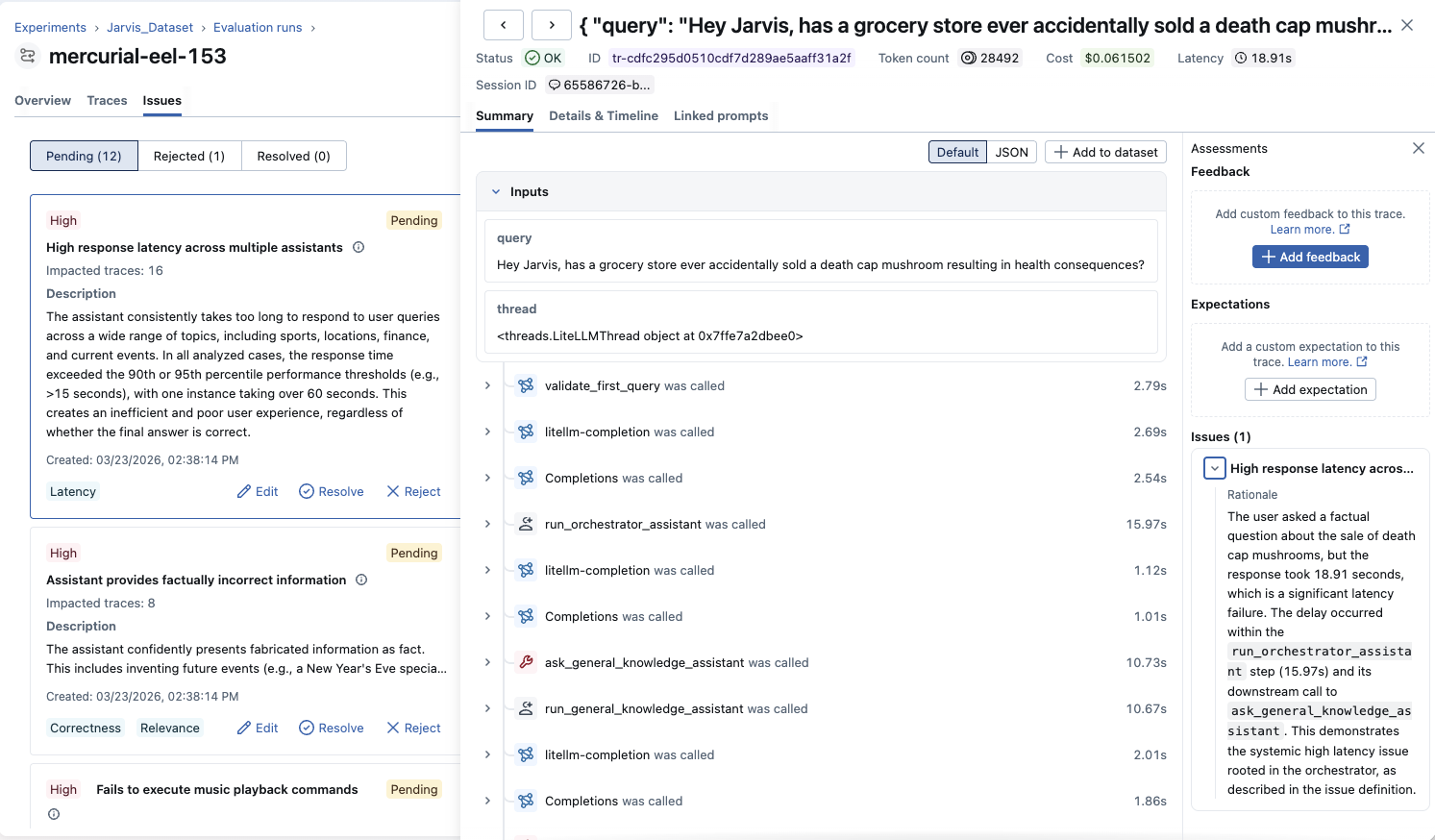Switch view to JSON format
The width and height of the screenshot is (1435, 840).
tap(1011, 152)
